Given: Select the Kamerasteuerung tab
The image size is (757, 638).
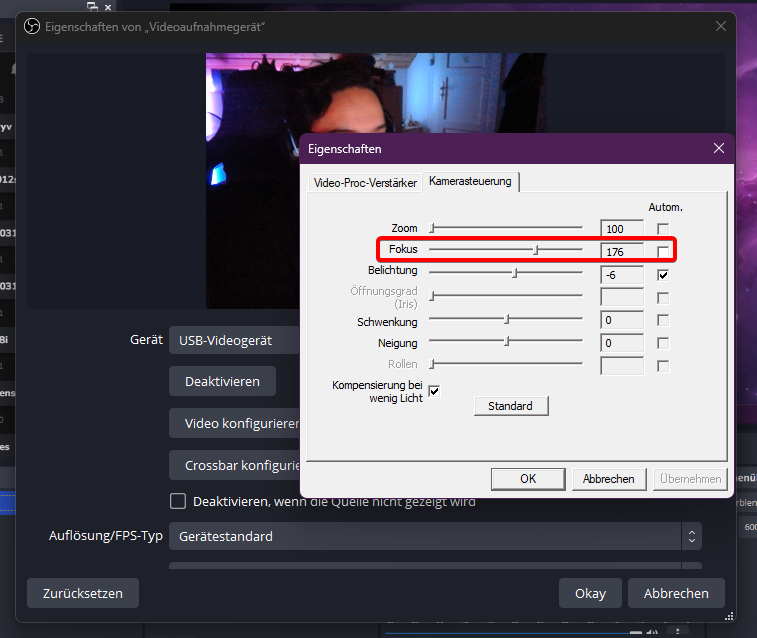Looking at the screenshot, I should [470, 181].
